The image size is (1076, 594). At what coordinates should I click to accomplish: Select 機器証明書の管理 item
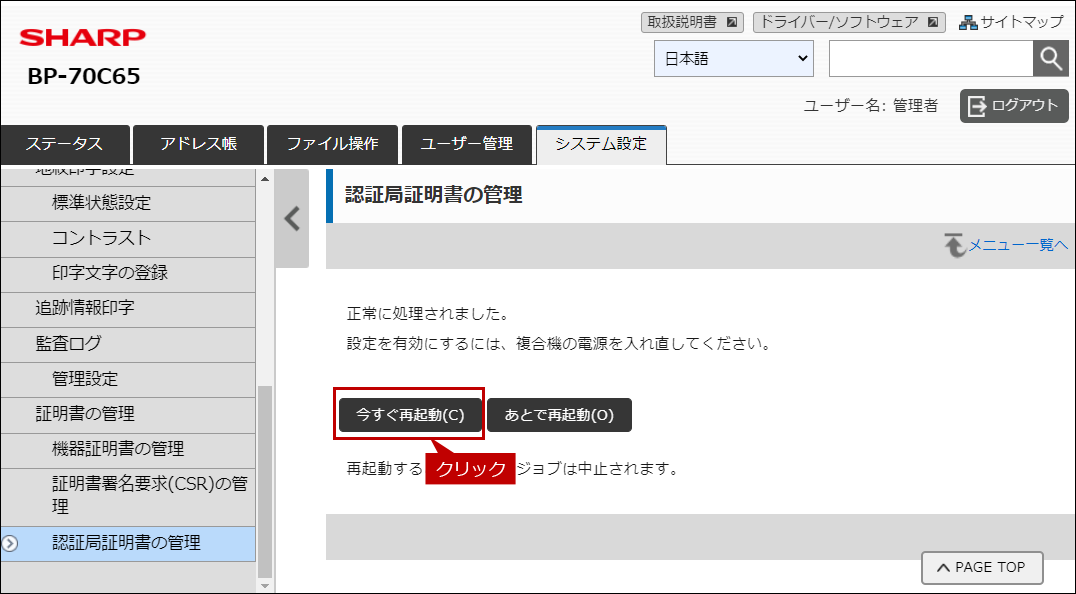click(x=128, y=450)
